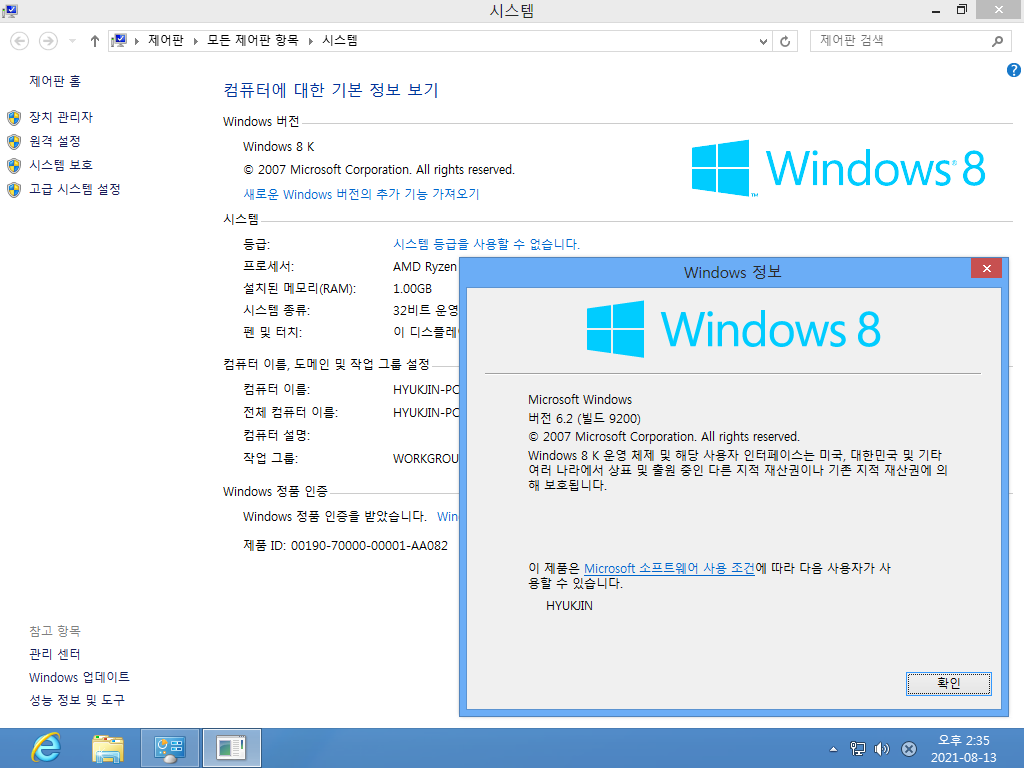The width and height of the screenshot is (1024, 768).
Task: Switch to Control Panel taskbar button
Action: click(x=170, y=748)
